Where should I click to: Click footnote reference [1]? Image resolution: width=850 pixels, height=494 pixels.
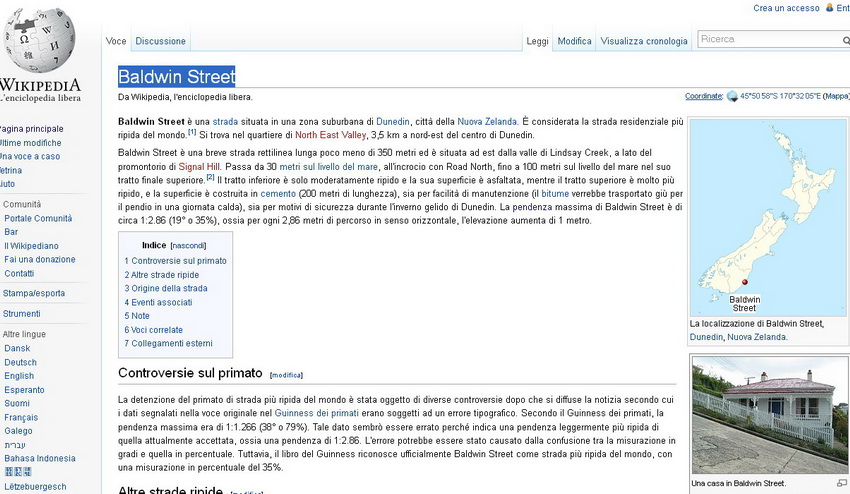pos(192,132)
